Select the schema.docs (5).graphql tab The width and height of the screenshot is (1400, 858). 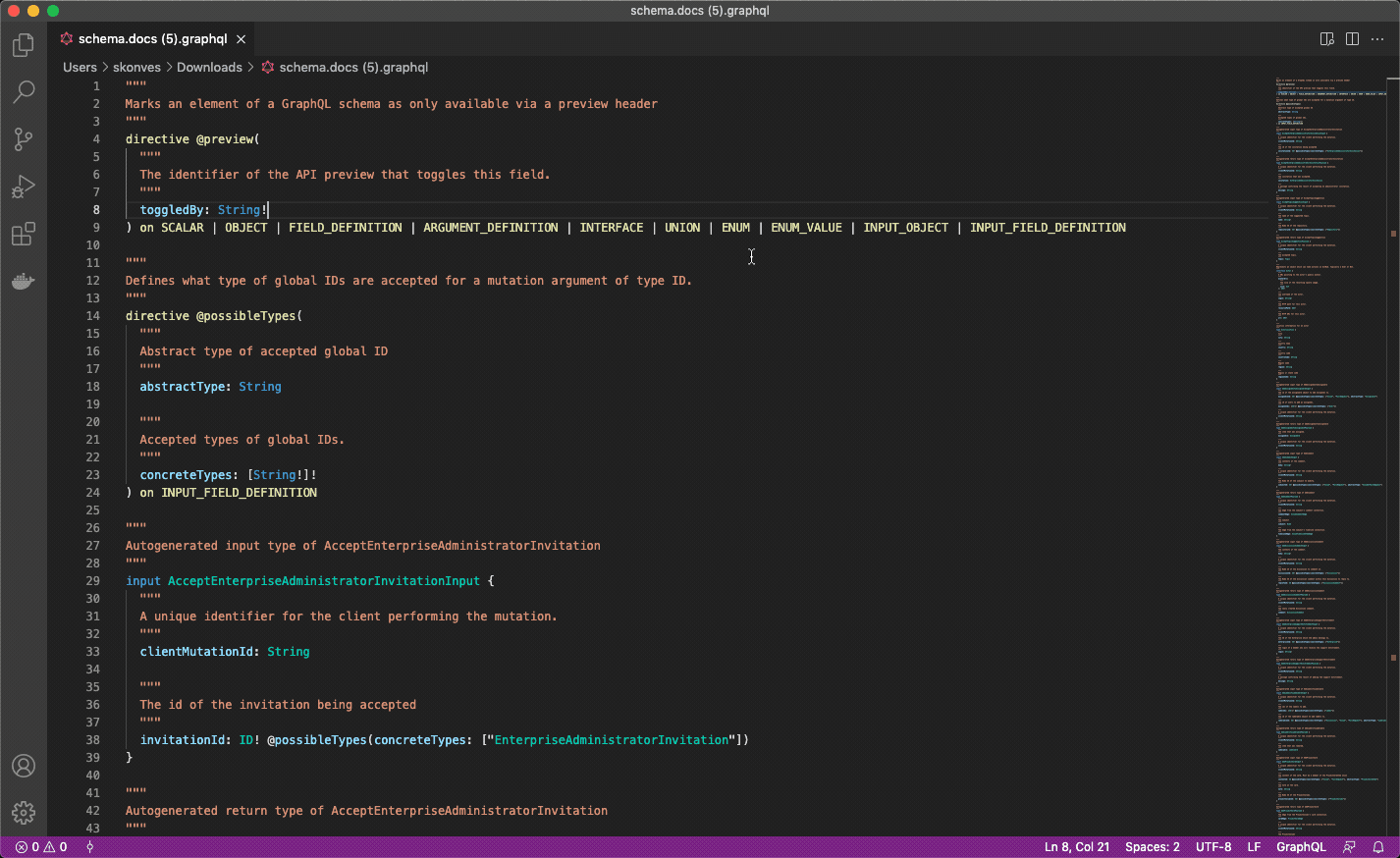152,39
